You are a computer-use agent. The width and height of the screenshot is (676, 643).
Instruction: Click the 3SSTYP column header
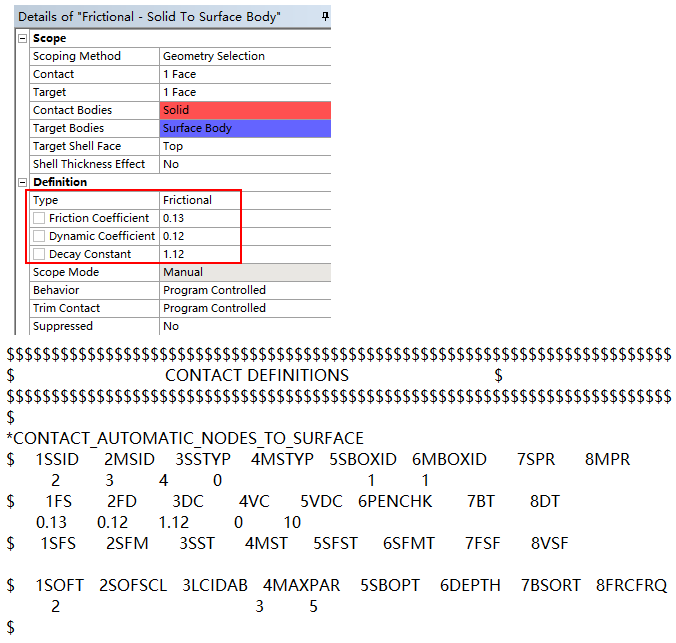[203, 460]
